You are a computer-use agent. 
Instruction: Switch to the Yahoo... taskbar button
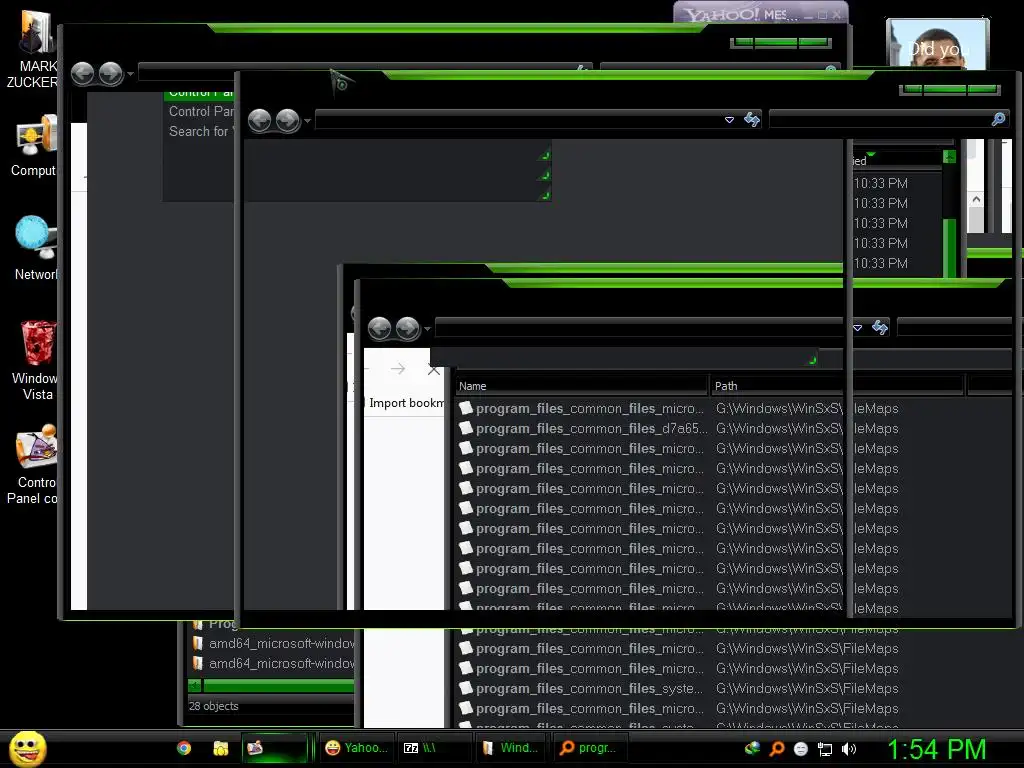(357, 748)
